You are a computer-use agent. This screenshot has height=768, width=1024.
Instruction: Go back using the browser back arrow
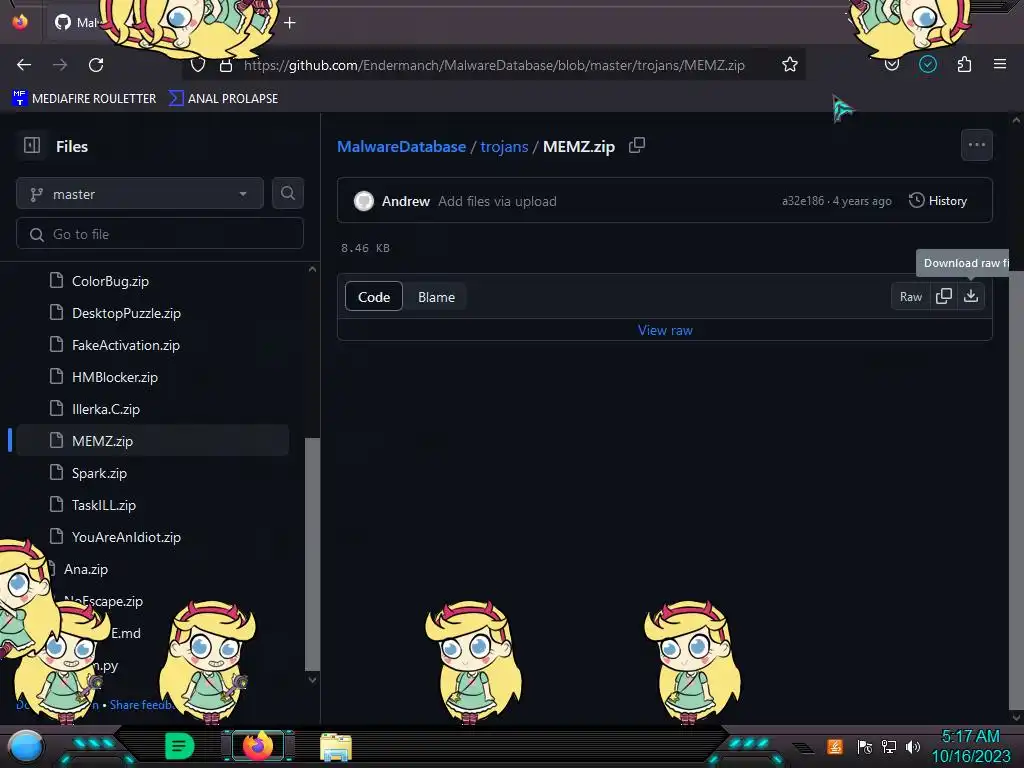coord(24,65)
